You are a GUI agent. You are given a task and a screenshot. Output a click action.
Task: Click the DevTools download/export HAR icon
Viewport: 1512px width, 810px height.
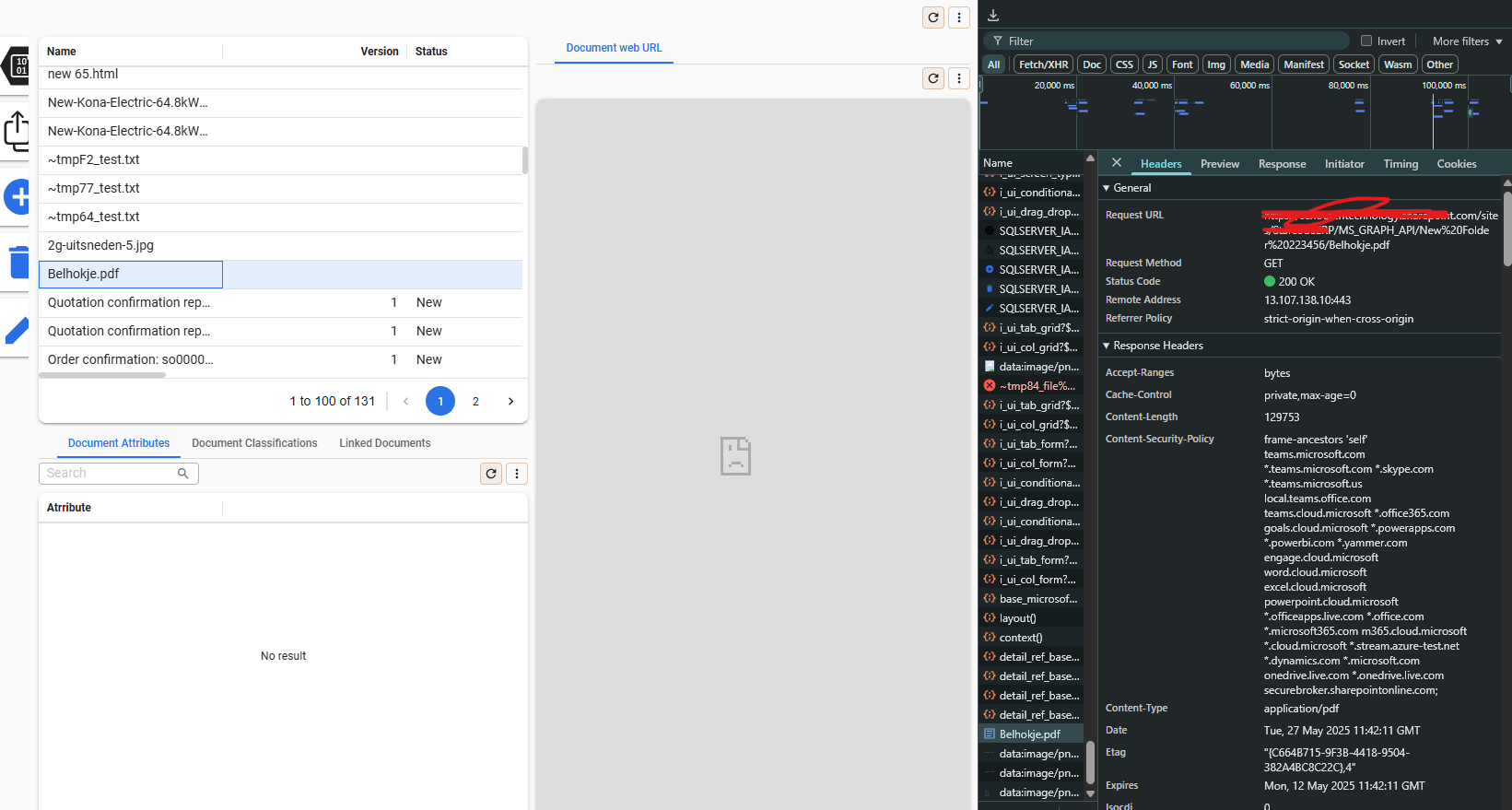click(x=993, y=15)
